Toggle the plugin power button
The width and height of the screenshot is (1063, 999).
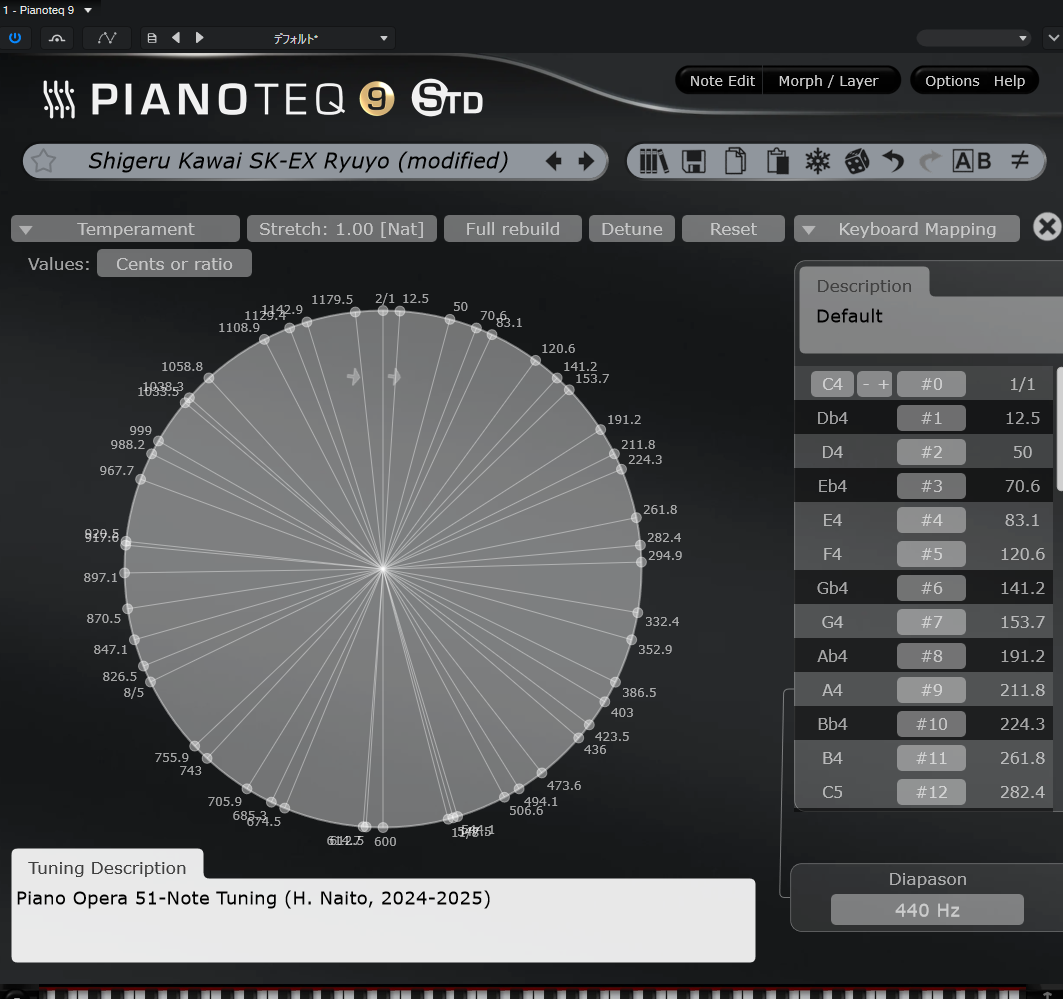pyautogui.click(x=17, y=37)
